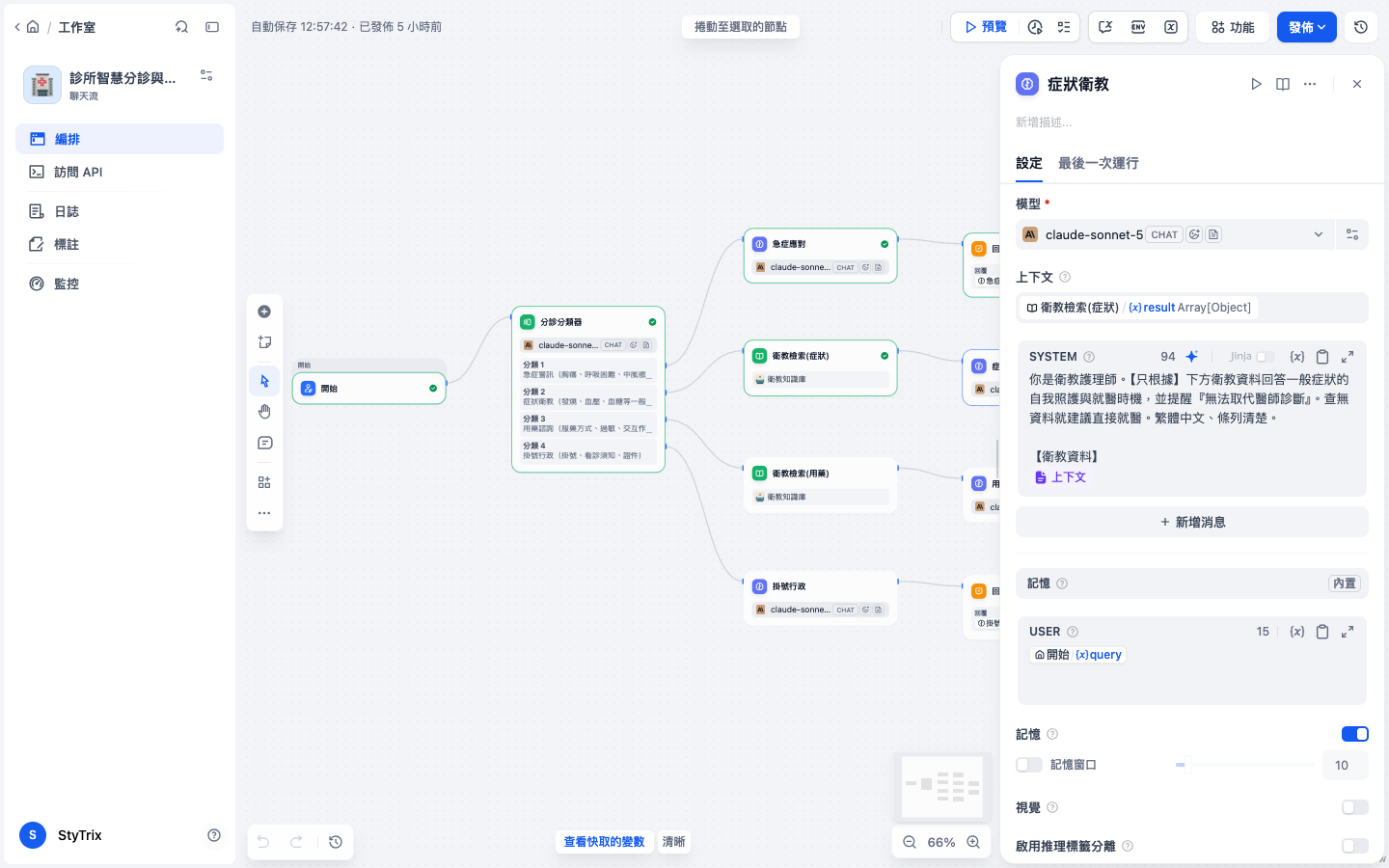Click the 新增消息 button
1389x868 pixels.
click(1192, 522)
